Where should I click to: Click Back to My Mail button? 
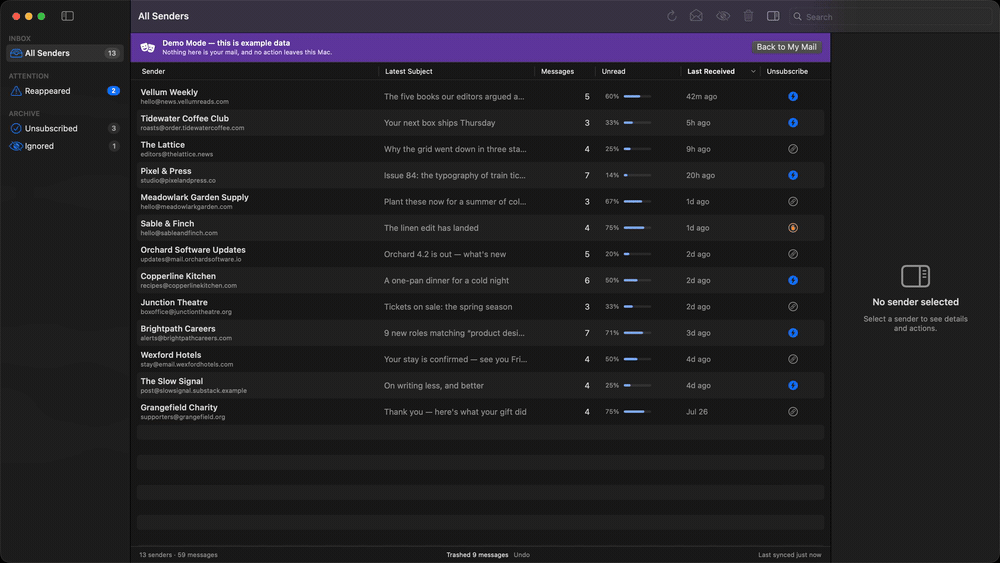[x=786, y=47]
